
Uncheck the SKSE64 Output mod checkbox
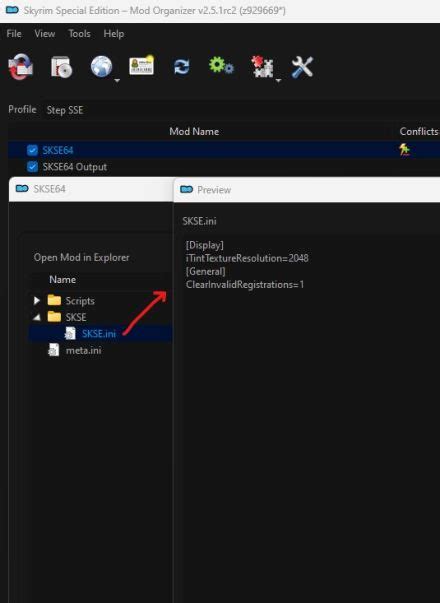coord(33,167)
